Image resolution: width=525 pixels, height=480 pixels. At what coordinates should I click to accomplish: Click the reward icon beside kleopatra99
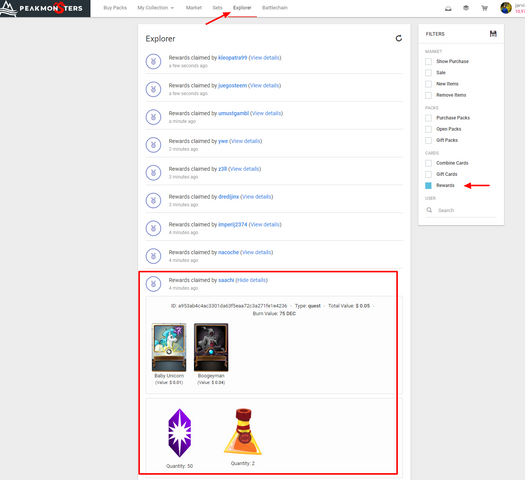tap(153, 62)
